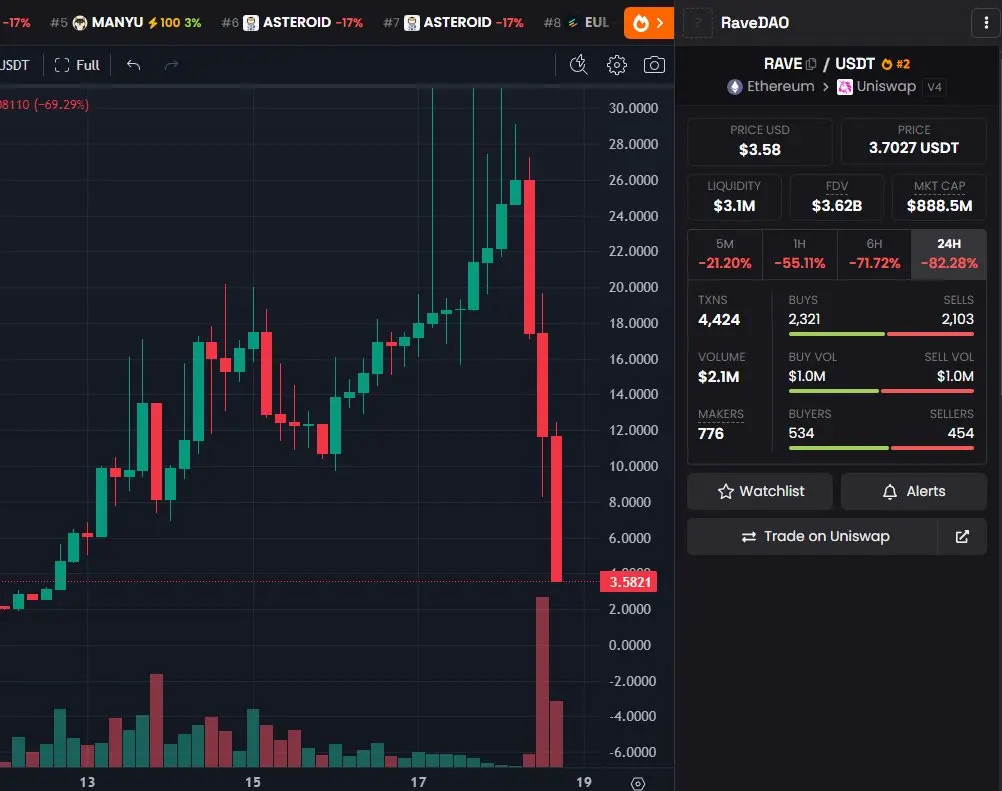Screen dimensions: 1002x791
Task: Click the trending flame arrow button
Action: 648,23
